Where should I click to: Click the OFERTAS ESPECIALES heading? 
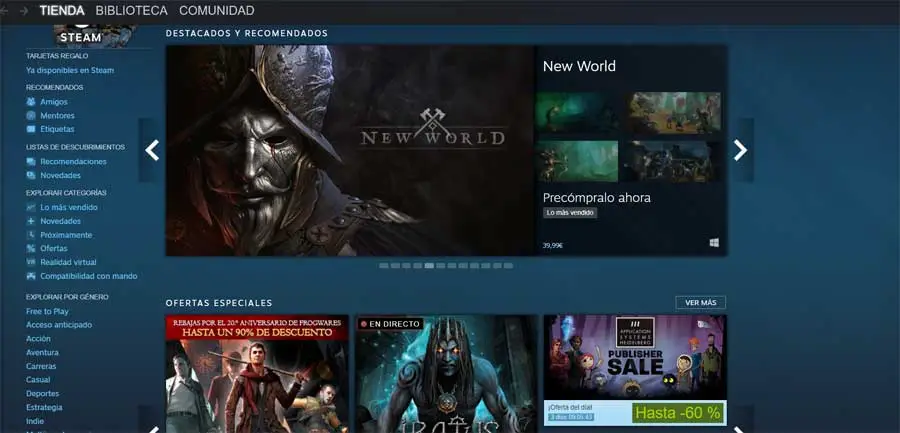pyautogui.click(x=219, y=303)
